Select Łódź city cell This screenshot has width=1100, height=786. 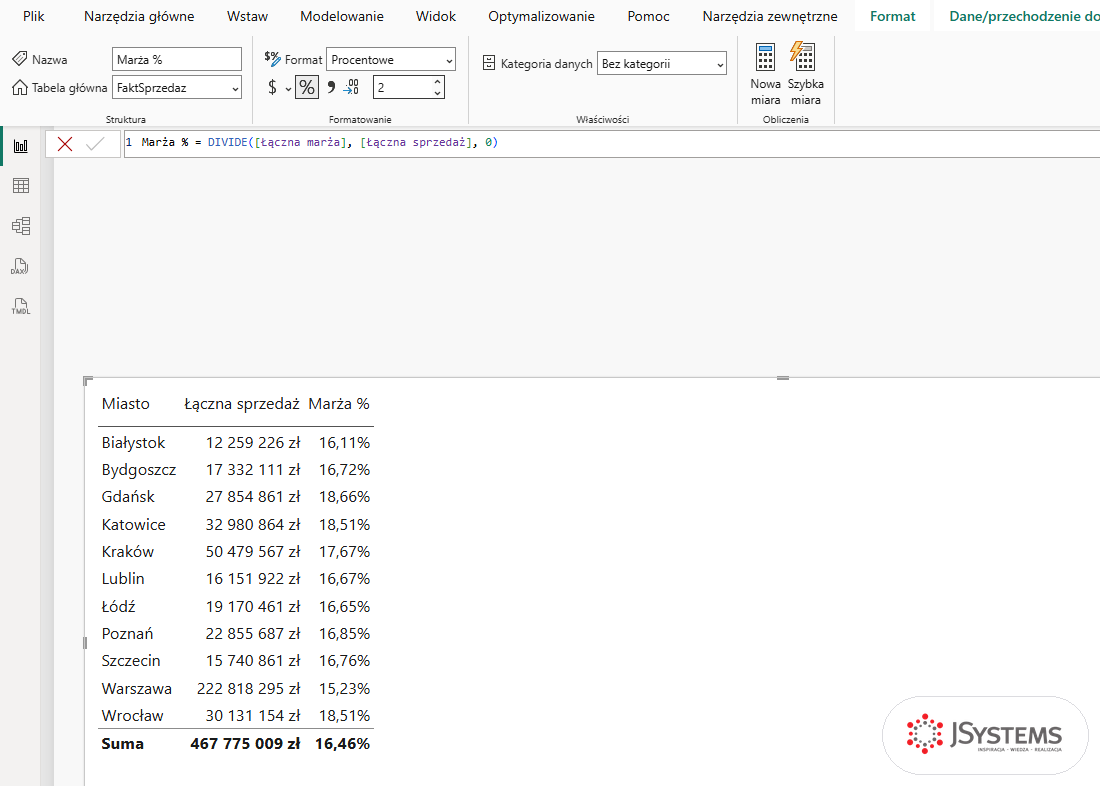pos(119,606)
